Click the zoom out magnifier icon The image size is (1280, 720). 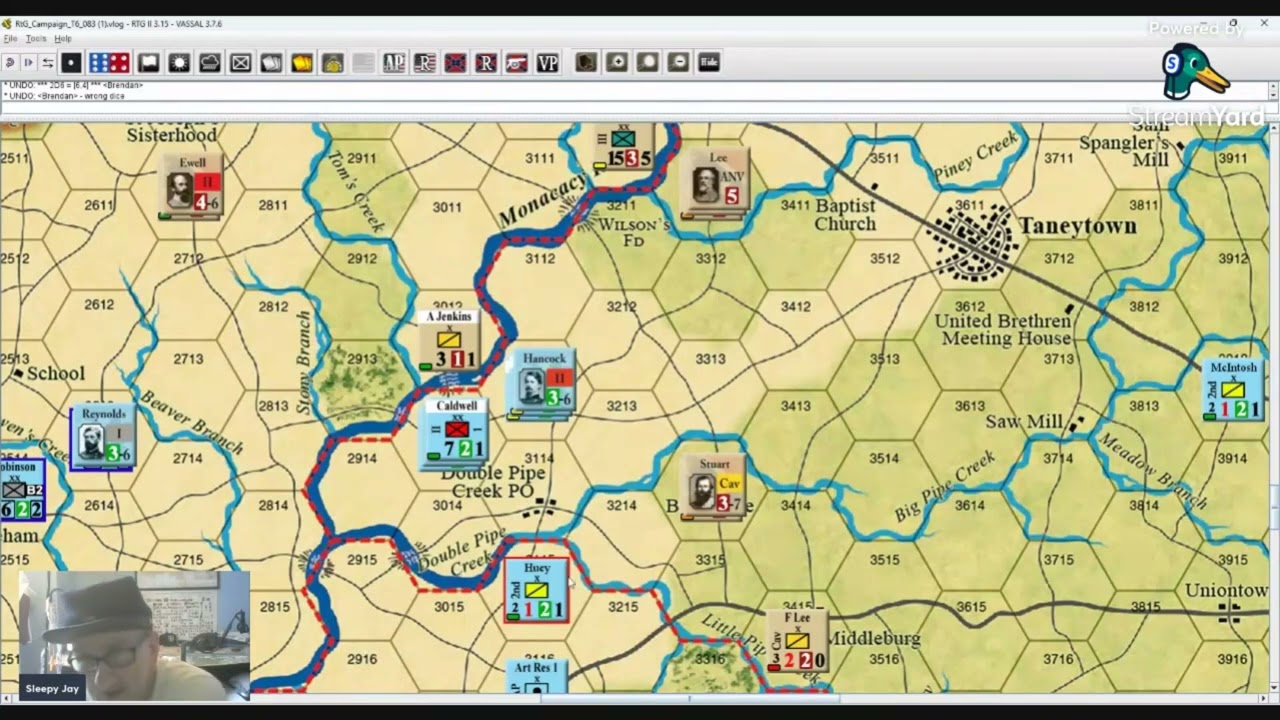[678, 63]
